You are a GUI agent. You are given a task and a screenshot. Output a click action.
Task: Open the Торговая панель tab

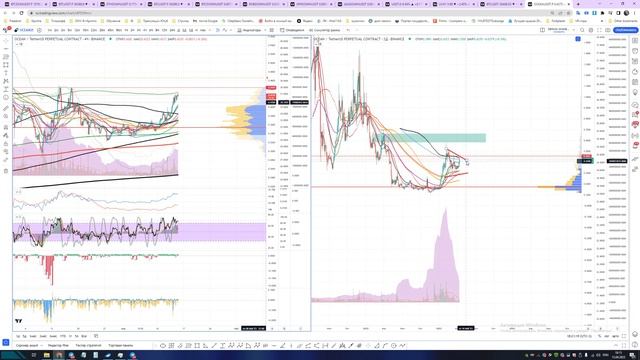click(x=120, y=346)
